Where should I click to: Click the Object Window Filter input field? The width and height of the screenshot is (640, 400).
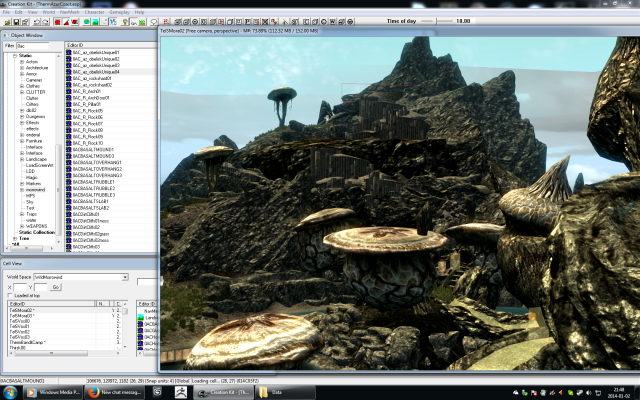pos(33,46)
